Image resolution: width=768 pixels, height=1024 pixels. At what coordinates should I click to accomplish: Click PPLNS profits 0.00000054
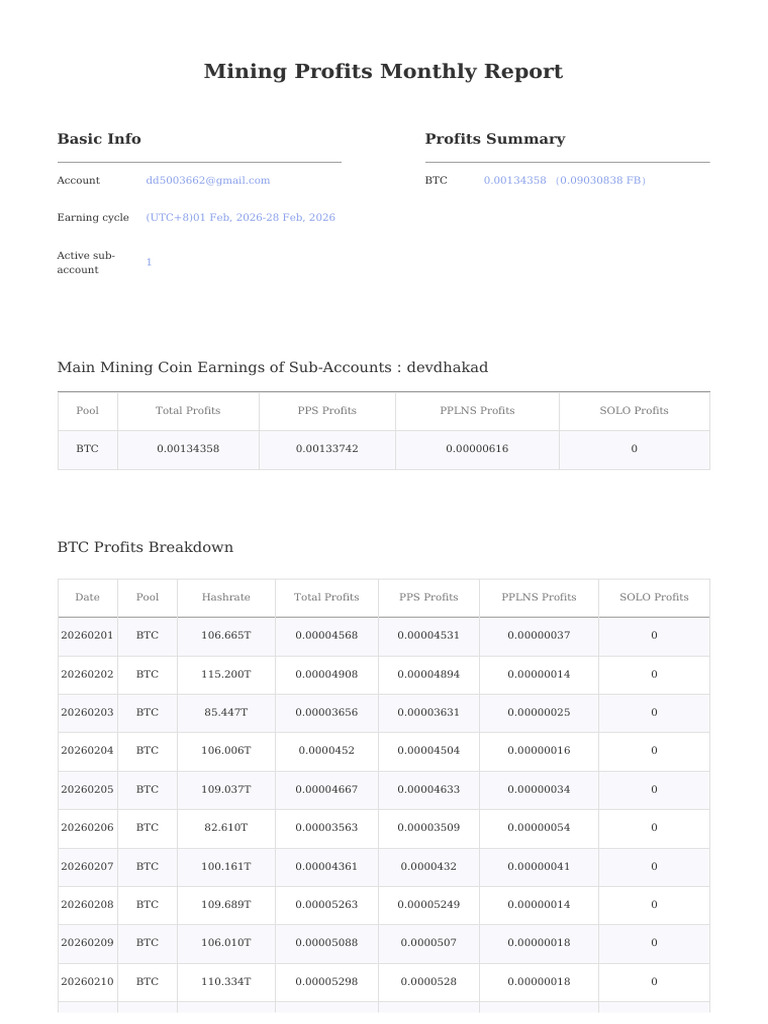point(539,827)
